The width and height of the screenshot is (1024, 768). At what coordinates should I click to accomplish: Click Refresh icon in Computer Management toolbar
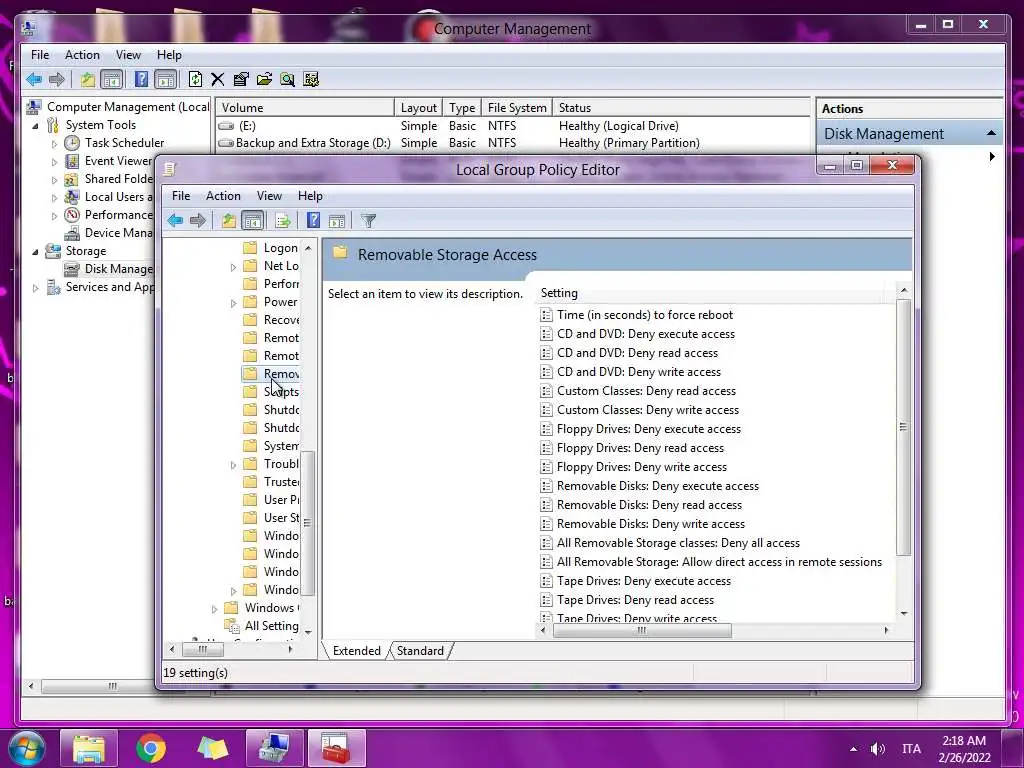(195, 80)
